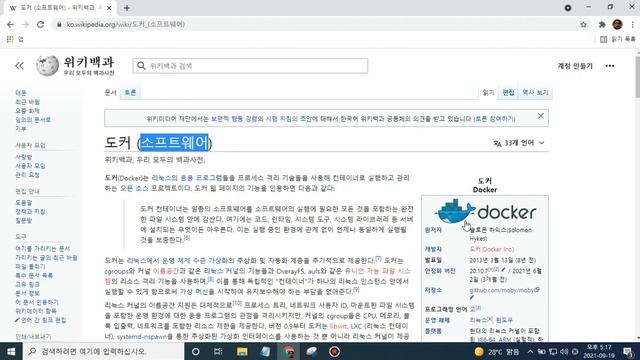The width and height of the screenshot is (640, 360).
Task: Click the clock in the system tray
Action: tap(599, 351)
